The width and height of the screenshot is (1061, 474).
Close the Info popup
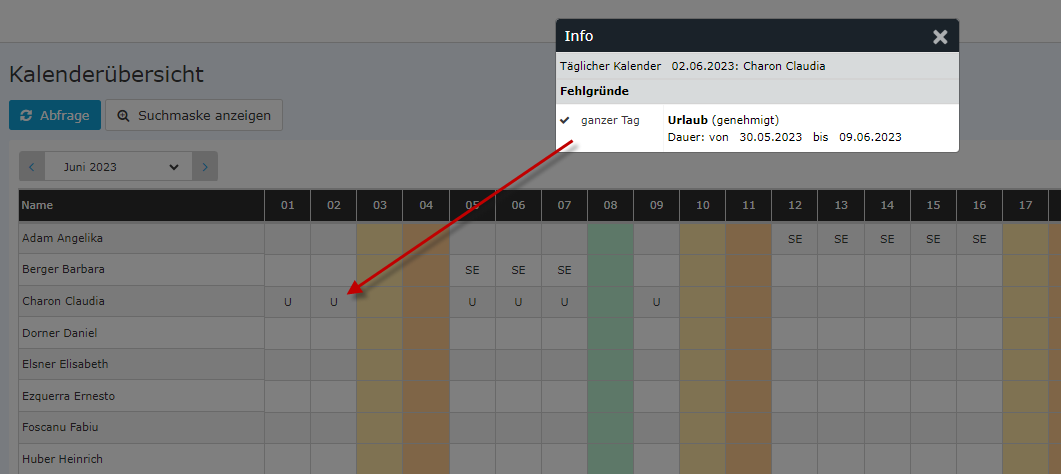click(x=940, y=37)
